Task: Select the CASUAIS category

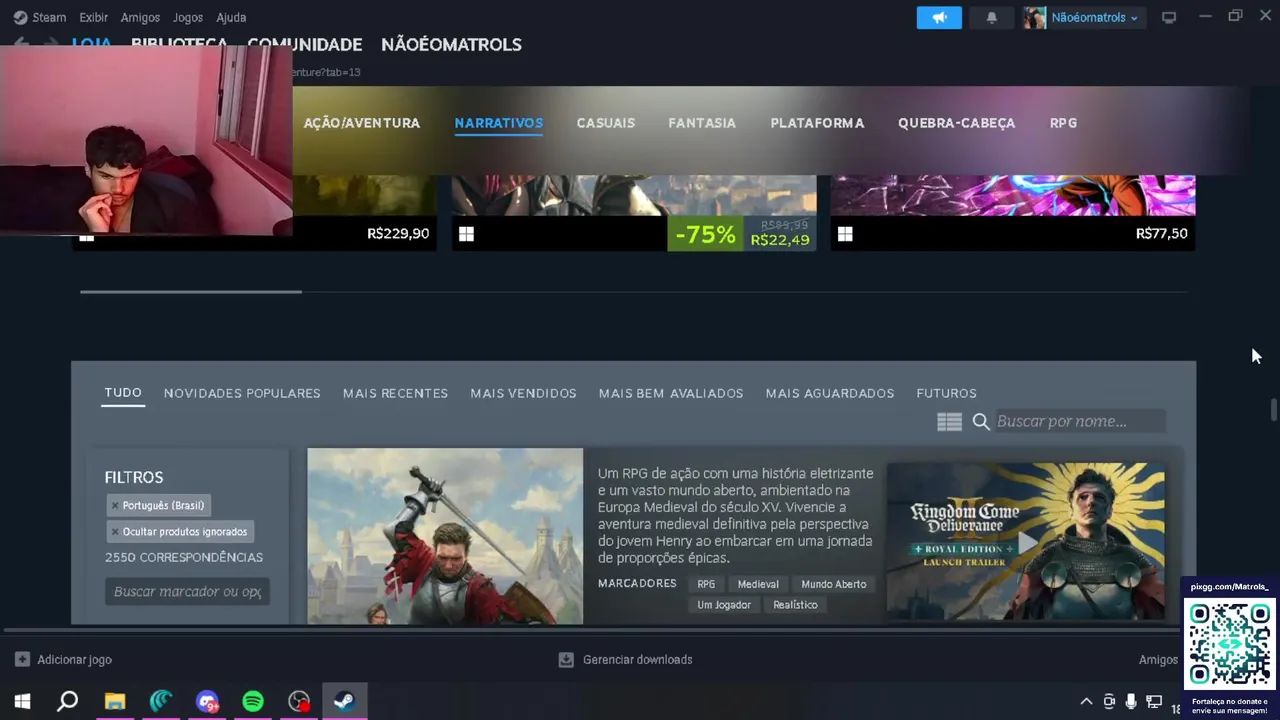Action: pos(605,123)
